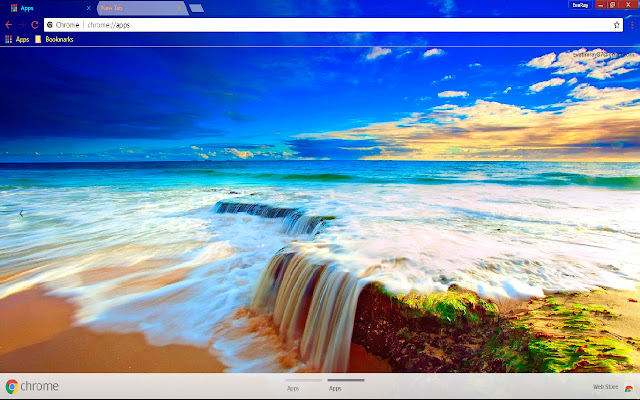Restore down the Chrome window

[x=613, y=5]
